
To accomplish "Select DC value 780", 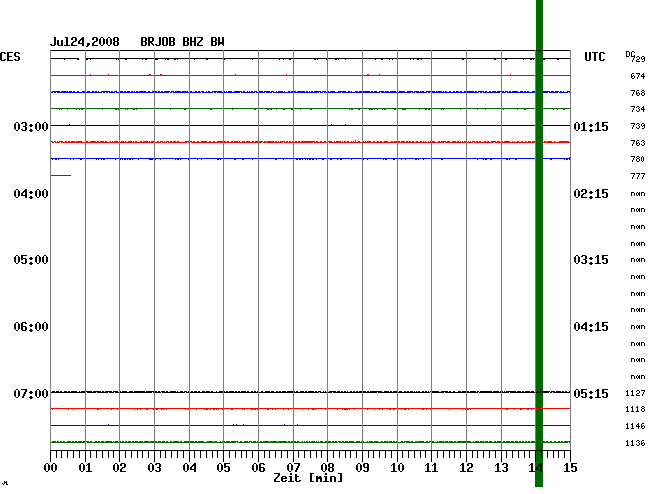I will point(638,159).
